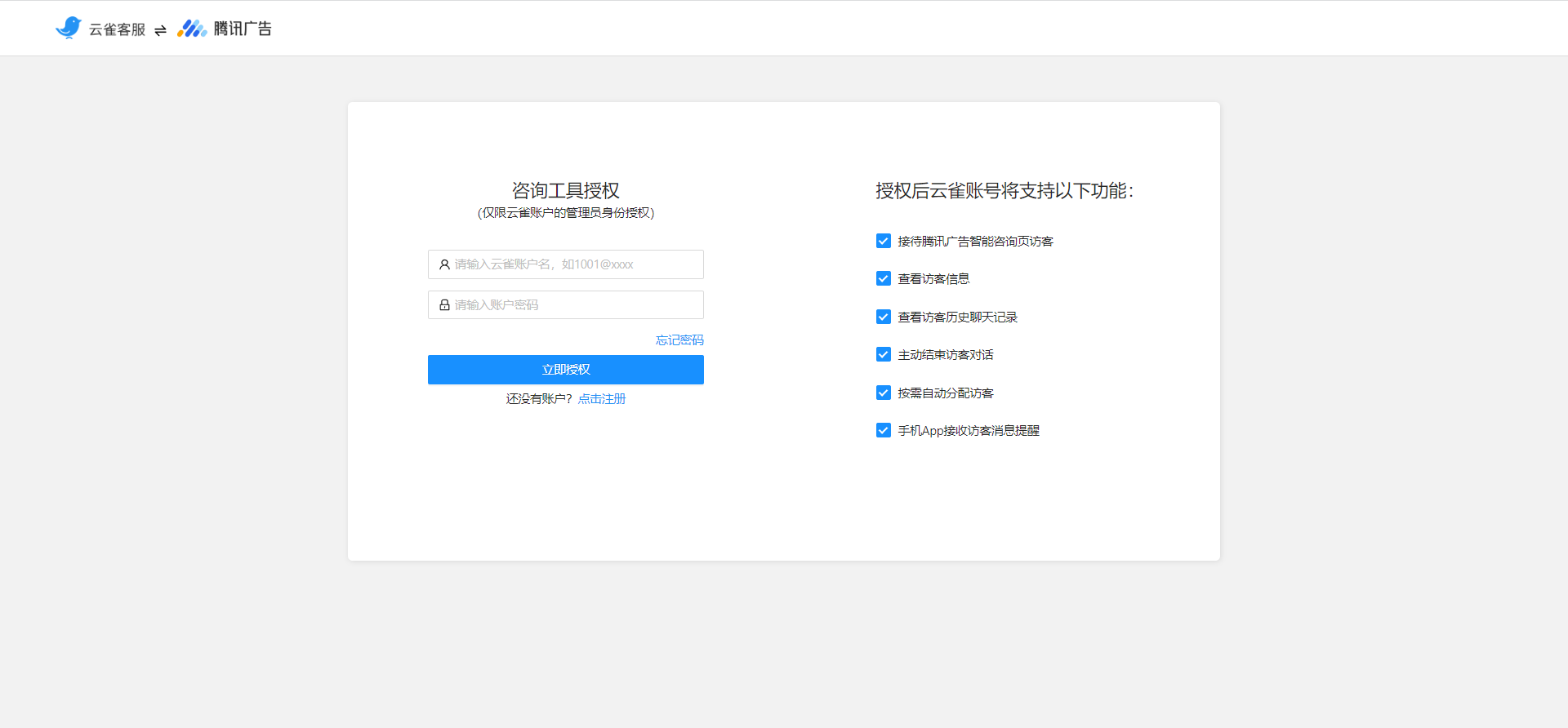Toggle 按需自动分配访客 checkbox
The height and width of the screenshot is (728, 1568).
click(884, 393)
